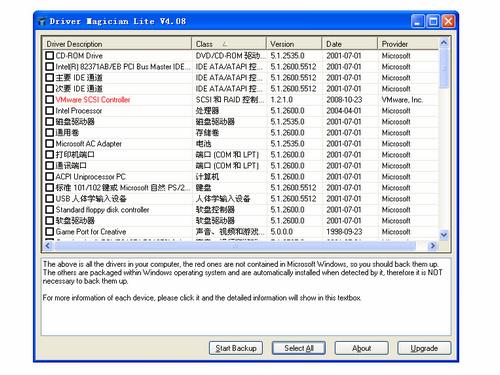500x375 pixels.
Task: Click the VMware, Inc. provider cell
Action: coord(402,100)
